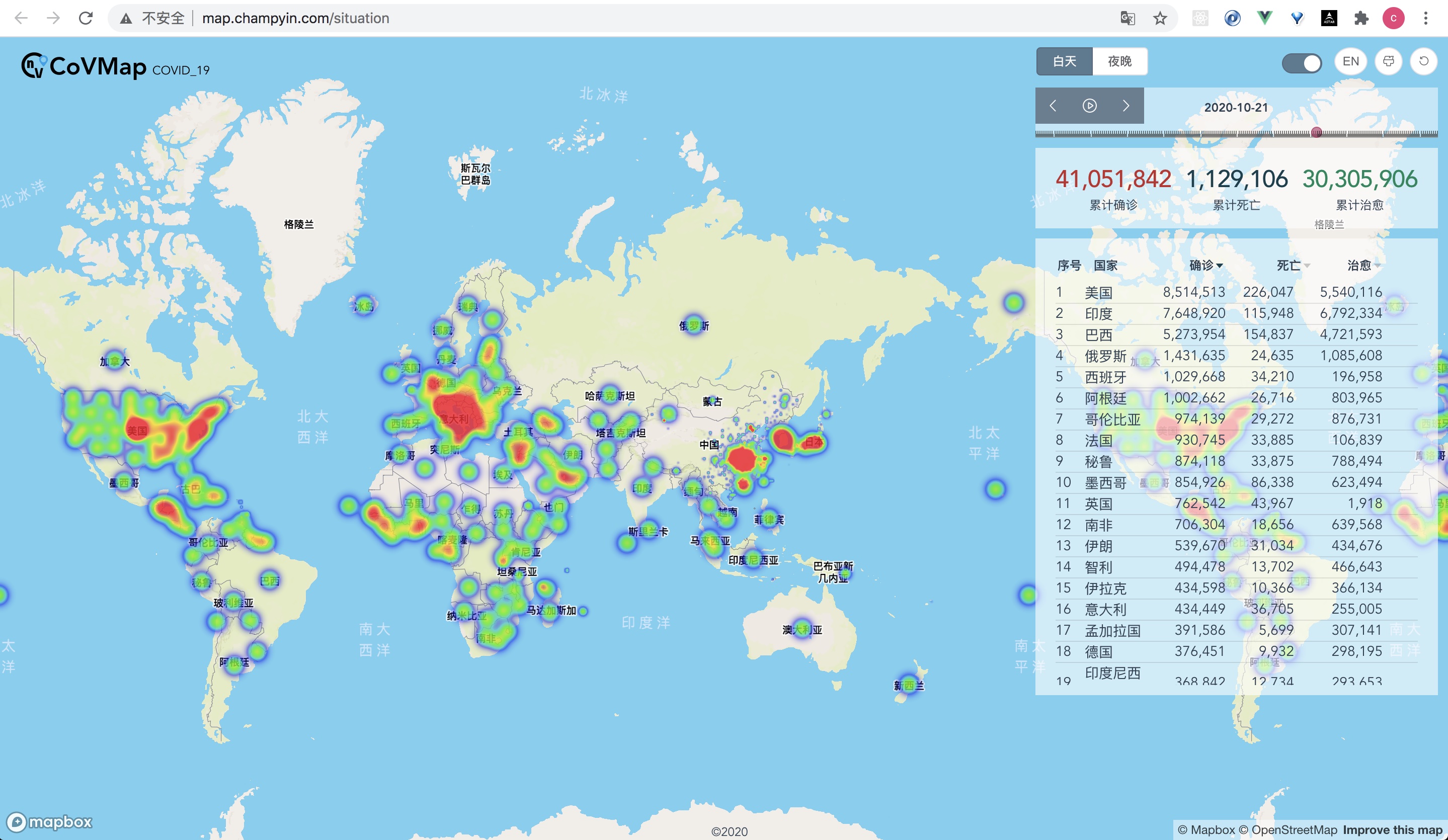Switch to 夜晚 night mode
The image size is (1448, 840).
click(x=1119, y=61)
